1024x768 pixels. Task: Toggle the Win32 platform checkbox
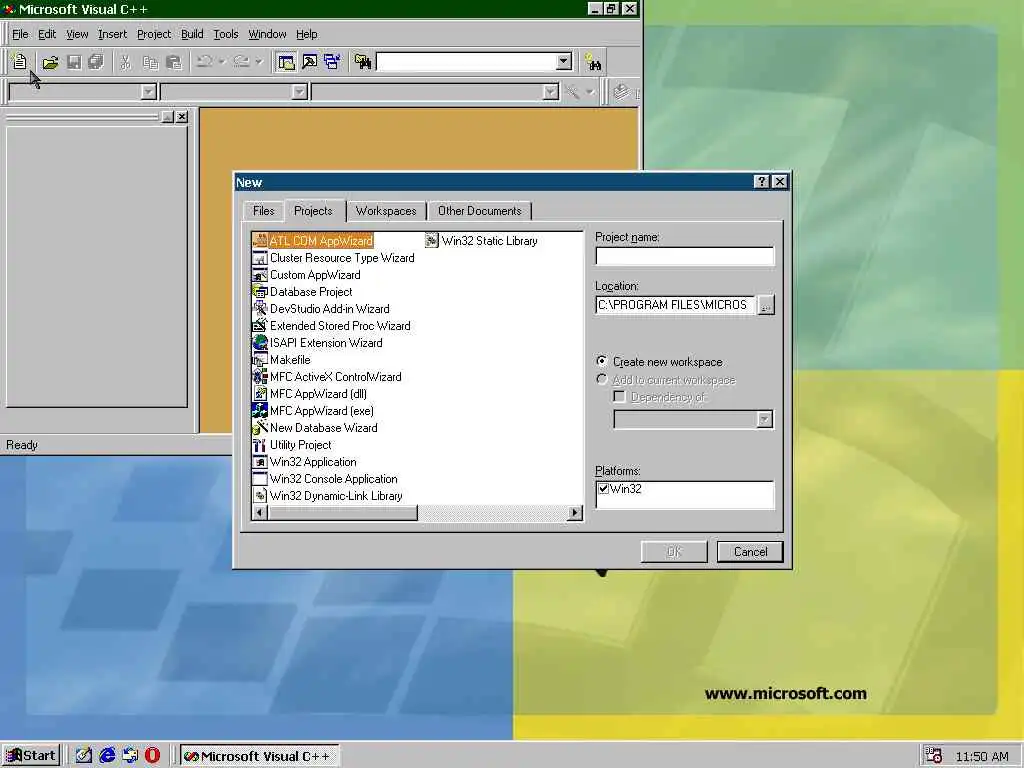[603, 488]
